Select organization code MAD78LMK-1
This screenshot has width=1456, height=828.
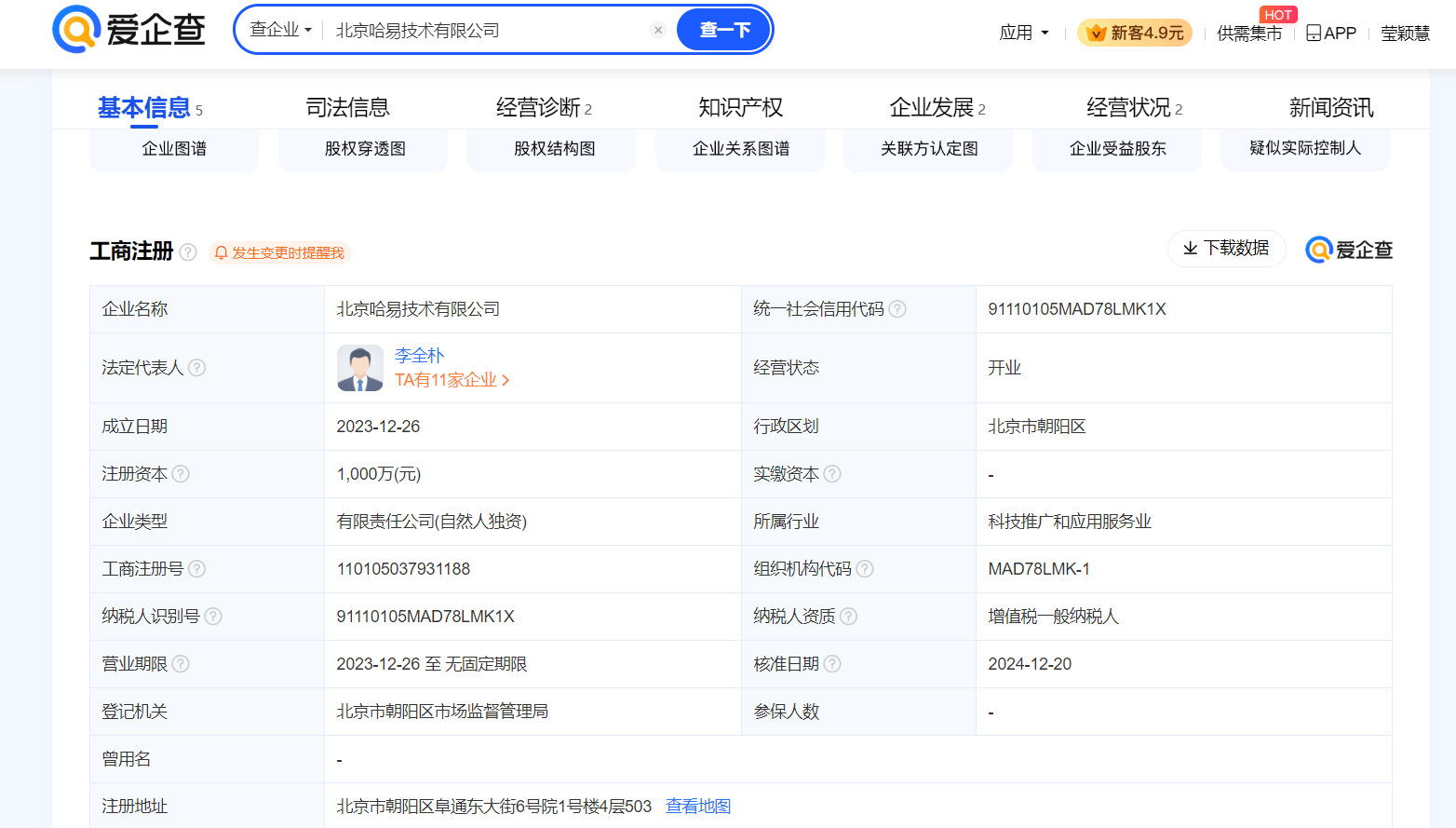click(x=1039, y=569)
